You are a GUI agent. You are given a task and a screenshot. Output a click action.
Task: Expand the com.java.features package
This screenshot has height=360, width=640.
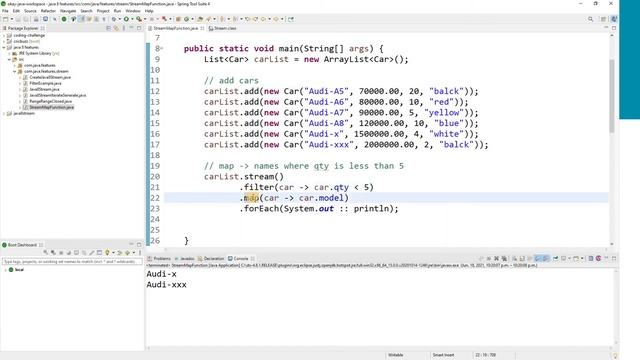click(15, 65)
